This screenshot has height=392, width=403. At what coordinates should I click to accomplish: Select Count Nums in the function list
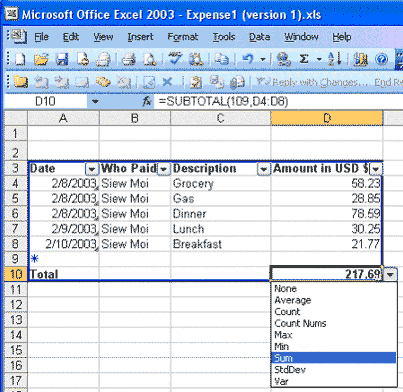[300, 323]
